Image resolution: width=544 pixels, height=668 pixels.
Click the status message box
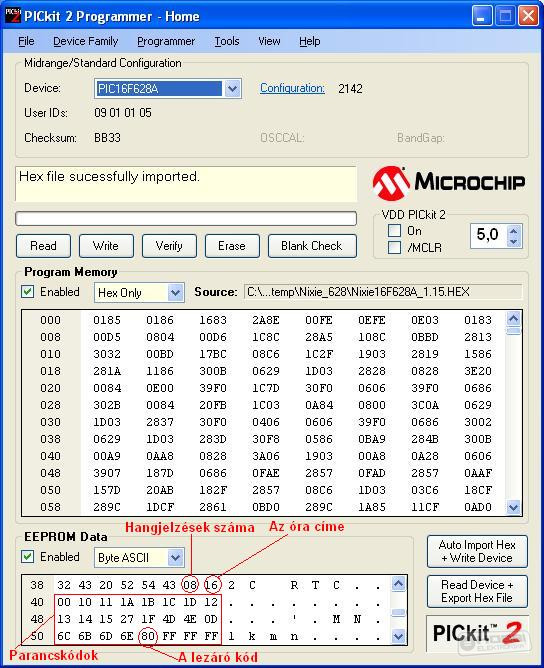pyautogui.click(x=186, y=184)
